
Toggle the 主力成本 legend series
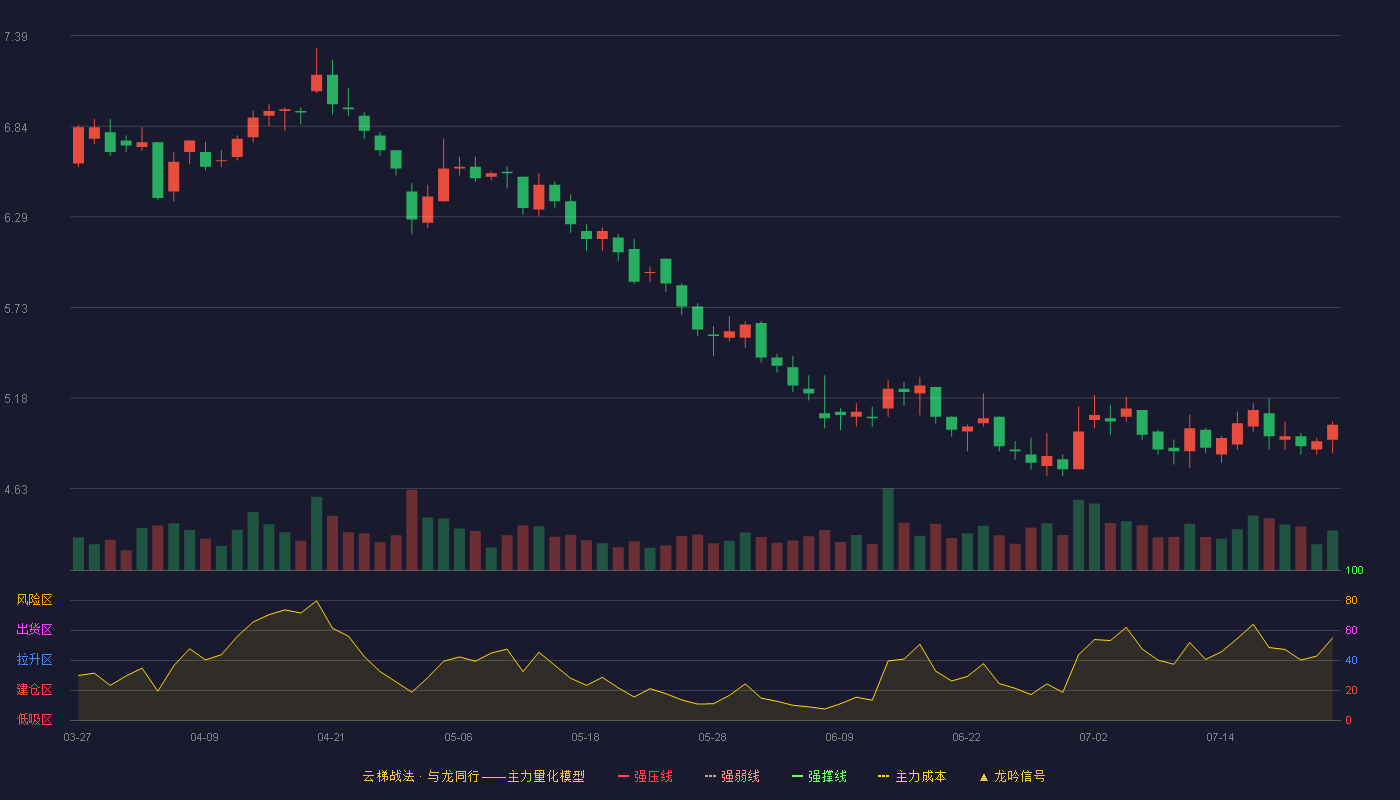click(x=912, y=776)
